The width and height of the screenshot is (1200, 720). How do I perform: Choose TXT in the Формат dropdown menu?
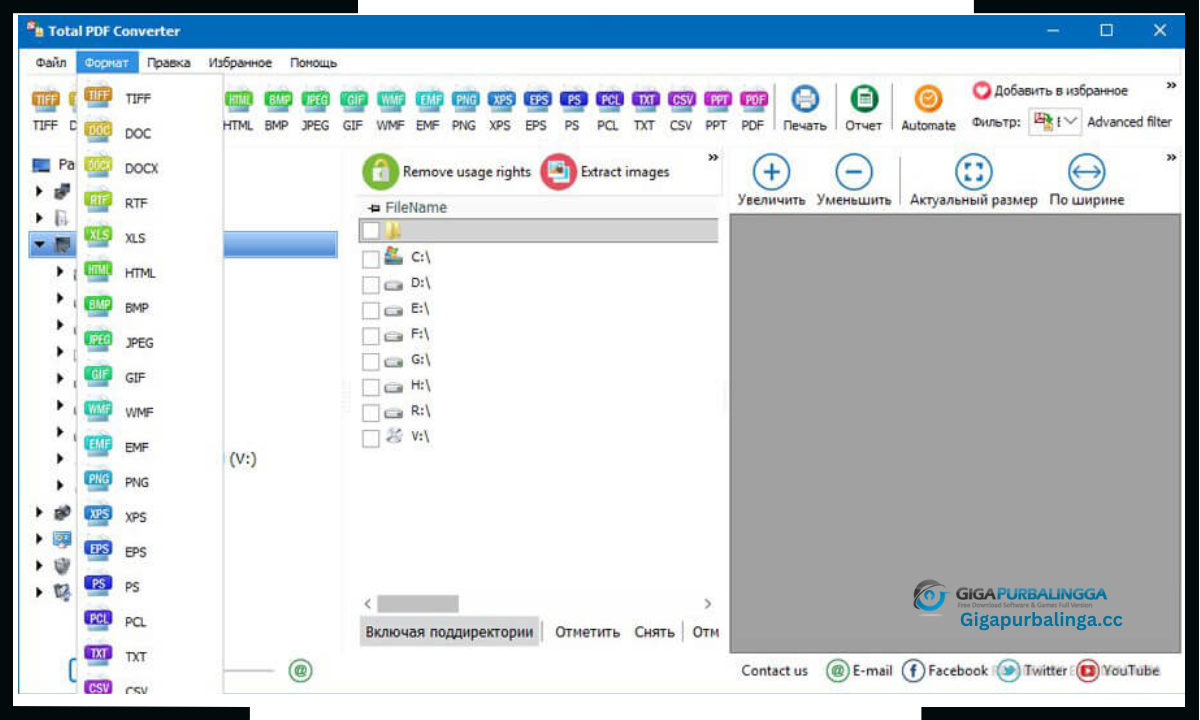click(150, 657)
